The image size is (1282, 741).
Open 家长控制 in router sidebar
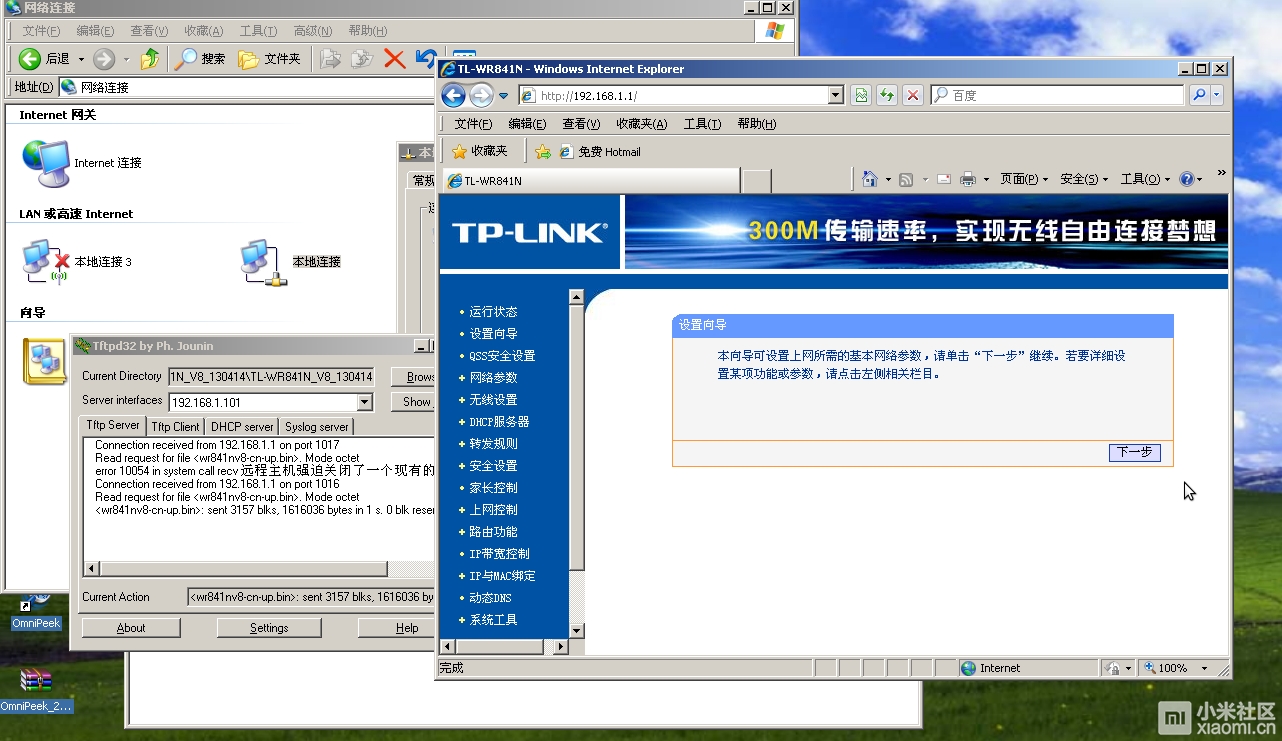click(493, 488)
